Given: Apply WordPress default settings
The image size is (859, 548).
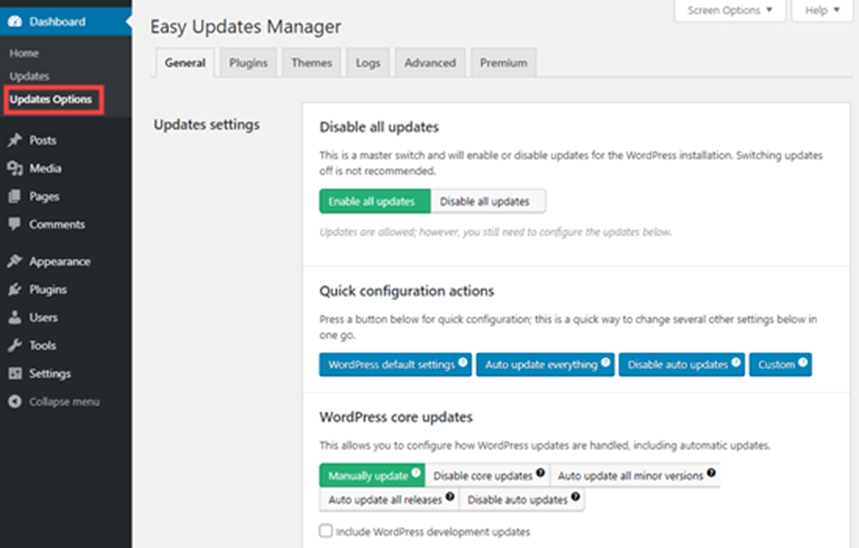Looking at the screenshot, I should pos(395,364).
